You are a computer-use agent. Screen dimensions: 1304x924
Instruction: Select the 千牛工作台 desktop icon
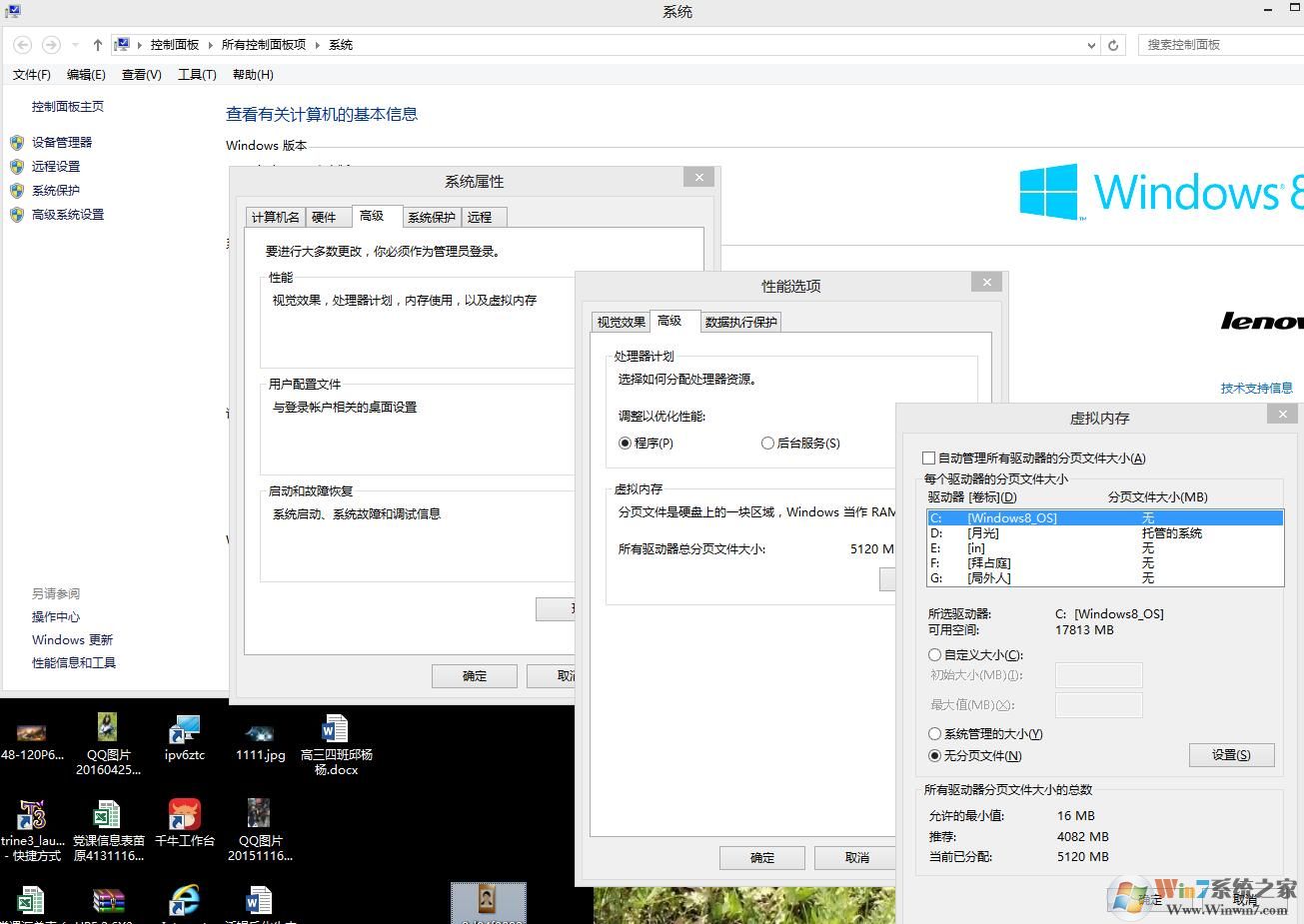(x=185, y=814)
